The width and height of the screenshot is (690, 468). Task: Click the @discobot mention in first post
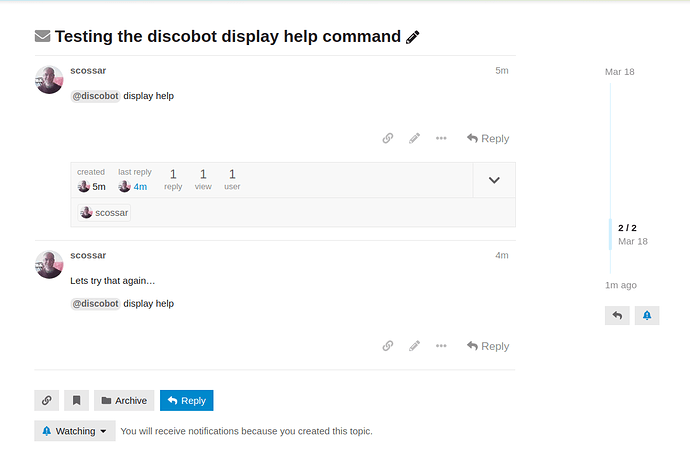[95, 96]
